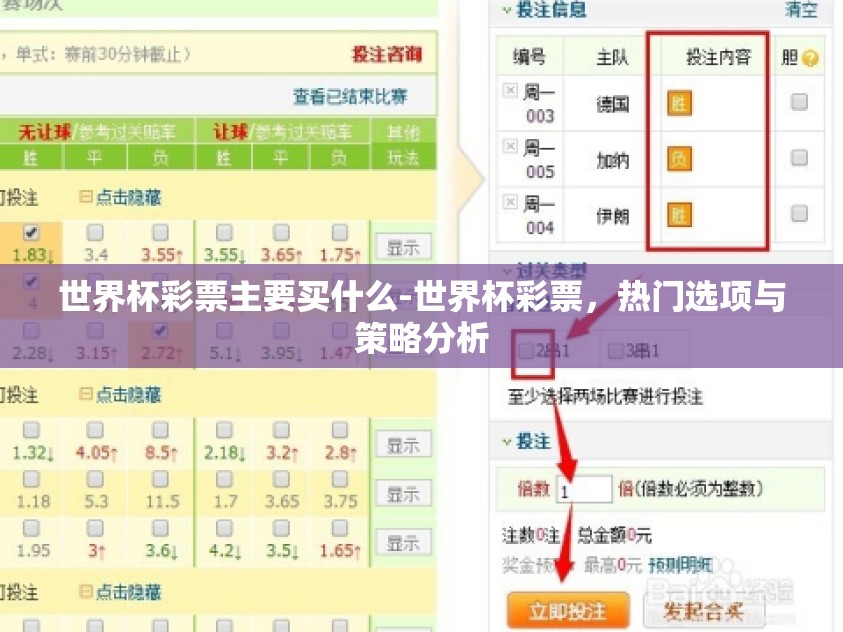Open the 投注咨询 link
The image size is (843, 632).
click(387, 54)
